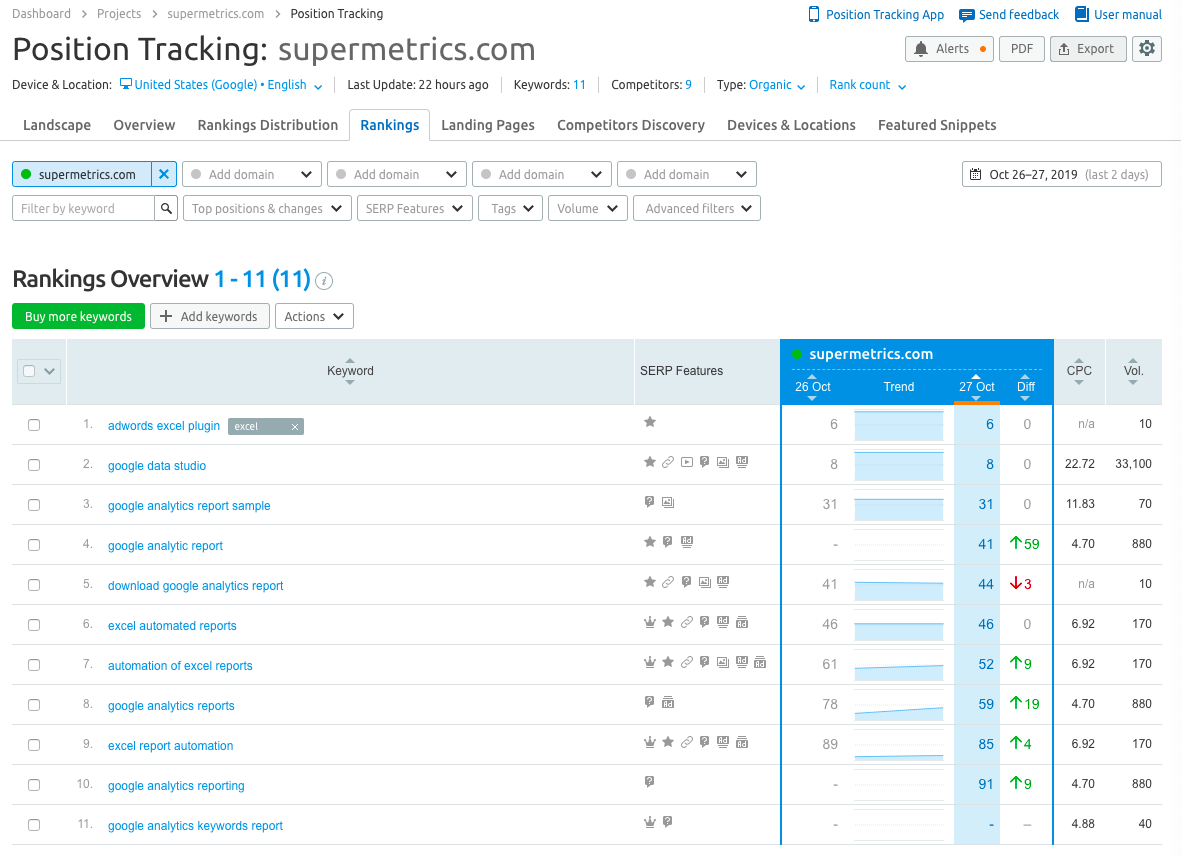1181x856 pixels.
Task: Check the download google analytics report checkbox
Action: pos(34,585)
